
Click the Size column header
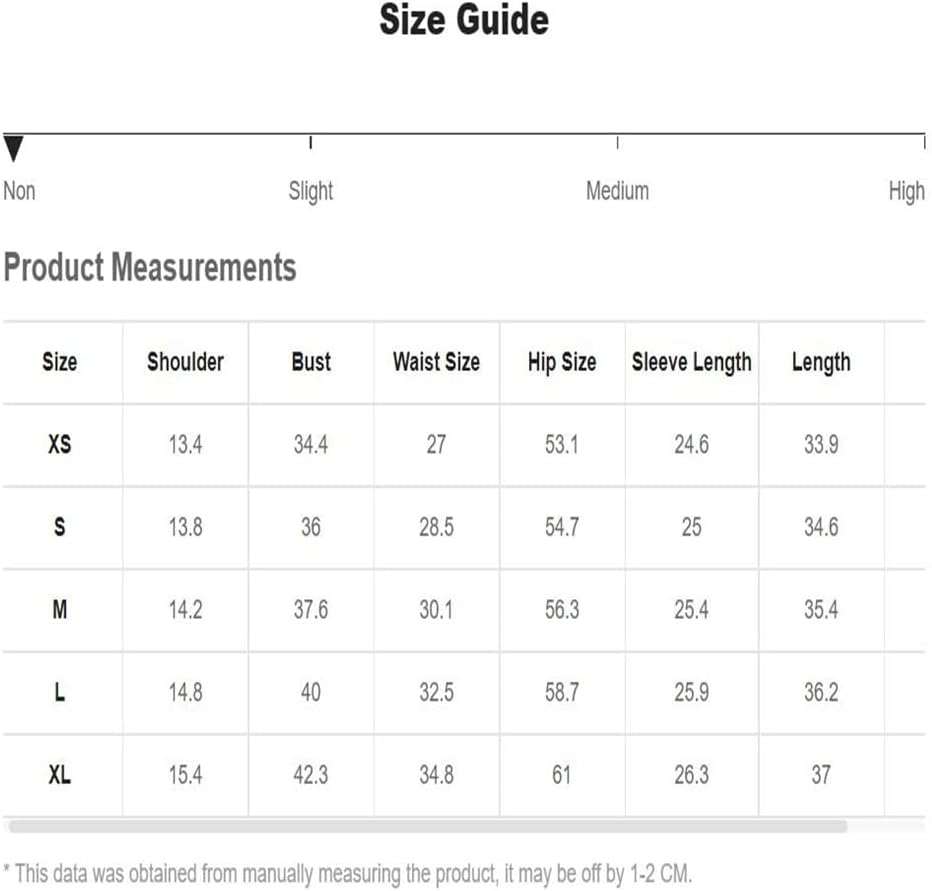[59, 361]
